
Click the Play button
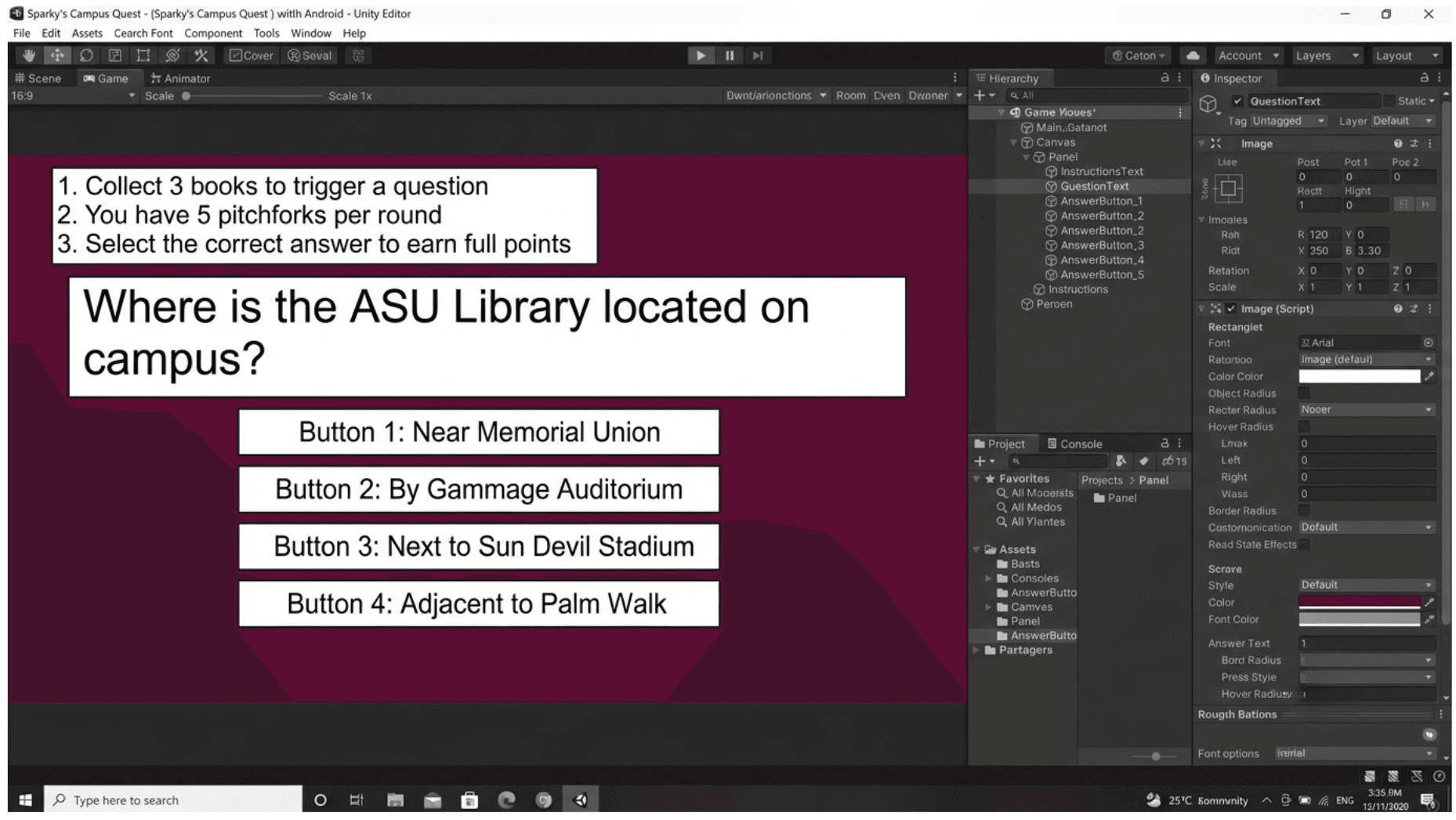(x=701, y=56)
